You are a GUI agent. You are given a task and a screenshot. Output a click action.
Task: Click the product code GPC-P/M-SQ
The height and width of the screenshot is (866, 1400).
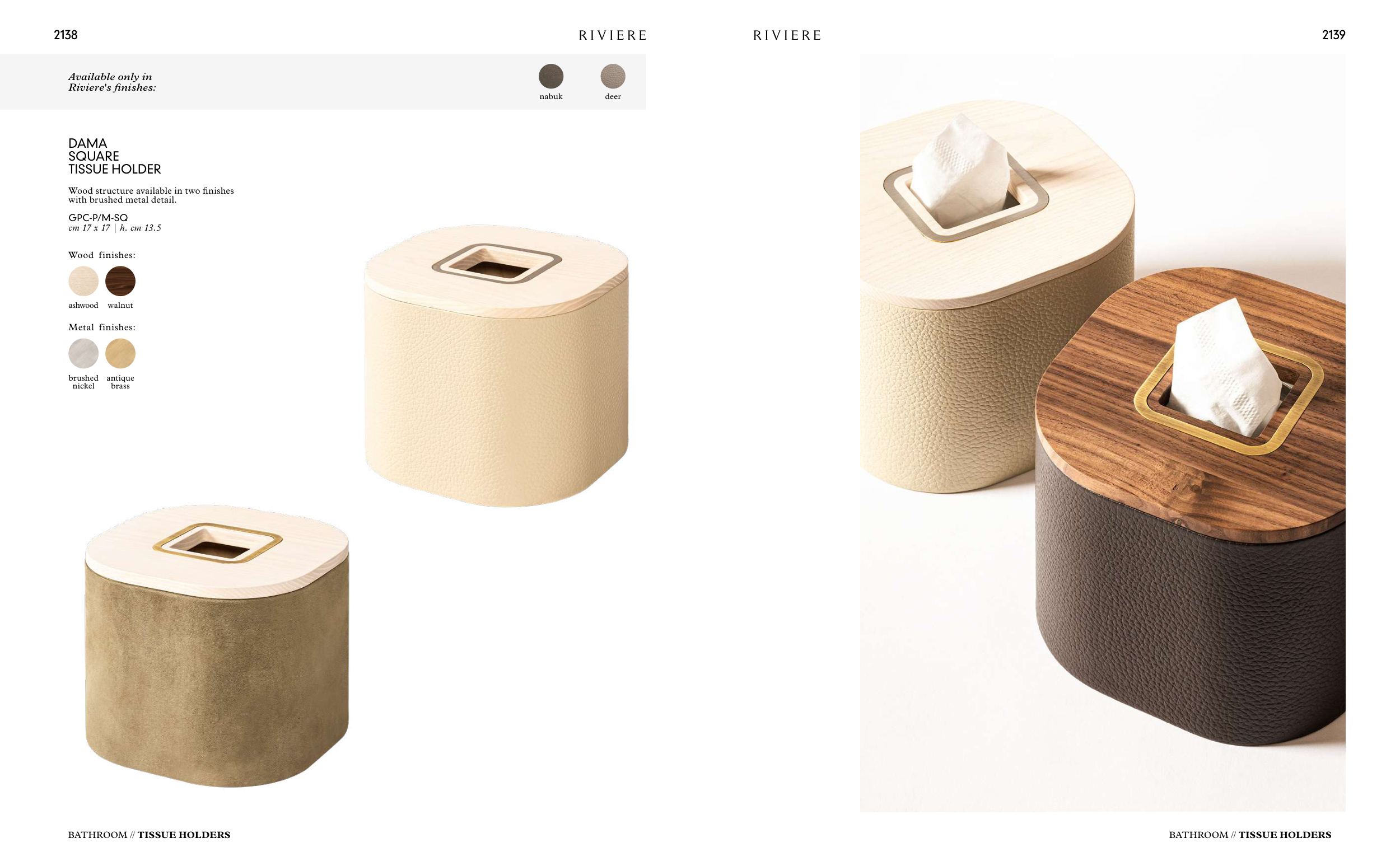(x=98, y=218)
